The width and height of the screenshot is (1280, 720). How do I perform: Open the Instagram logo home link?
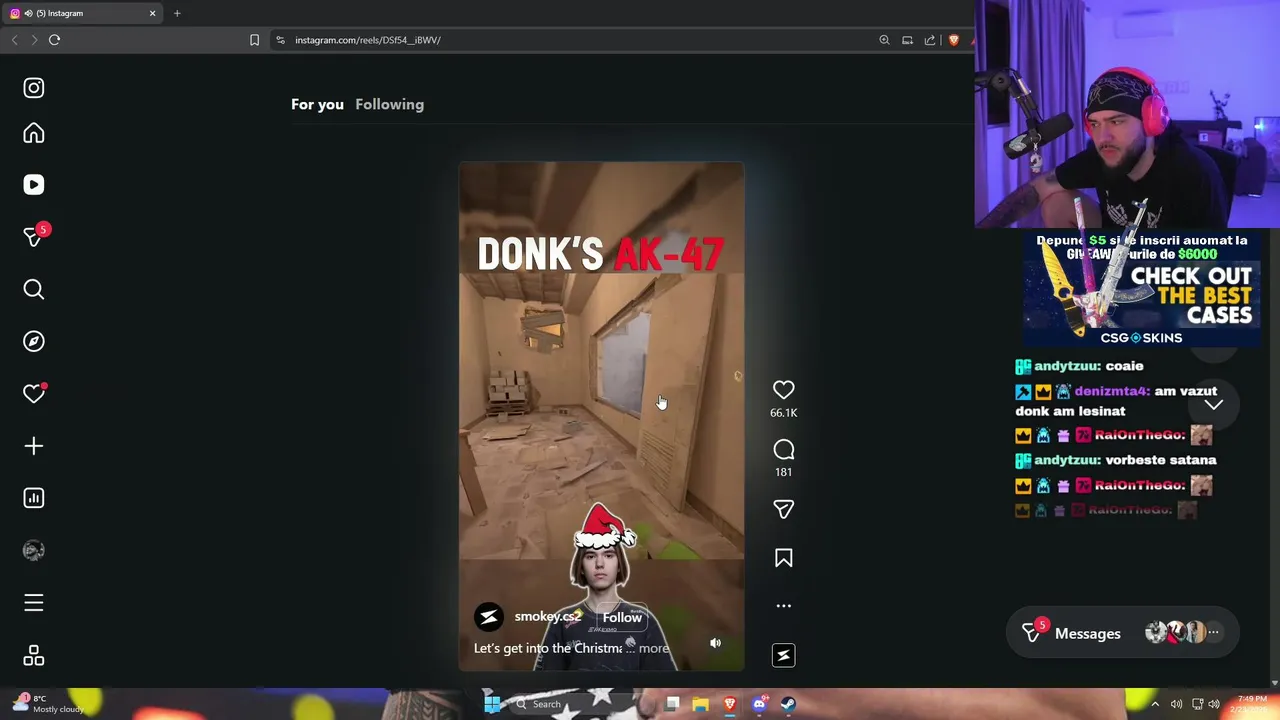click(34, 88)
